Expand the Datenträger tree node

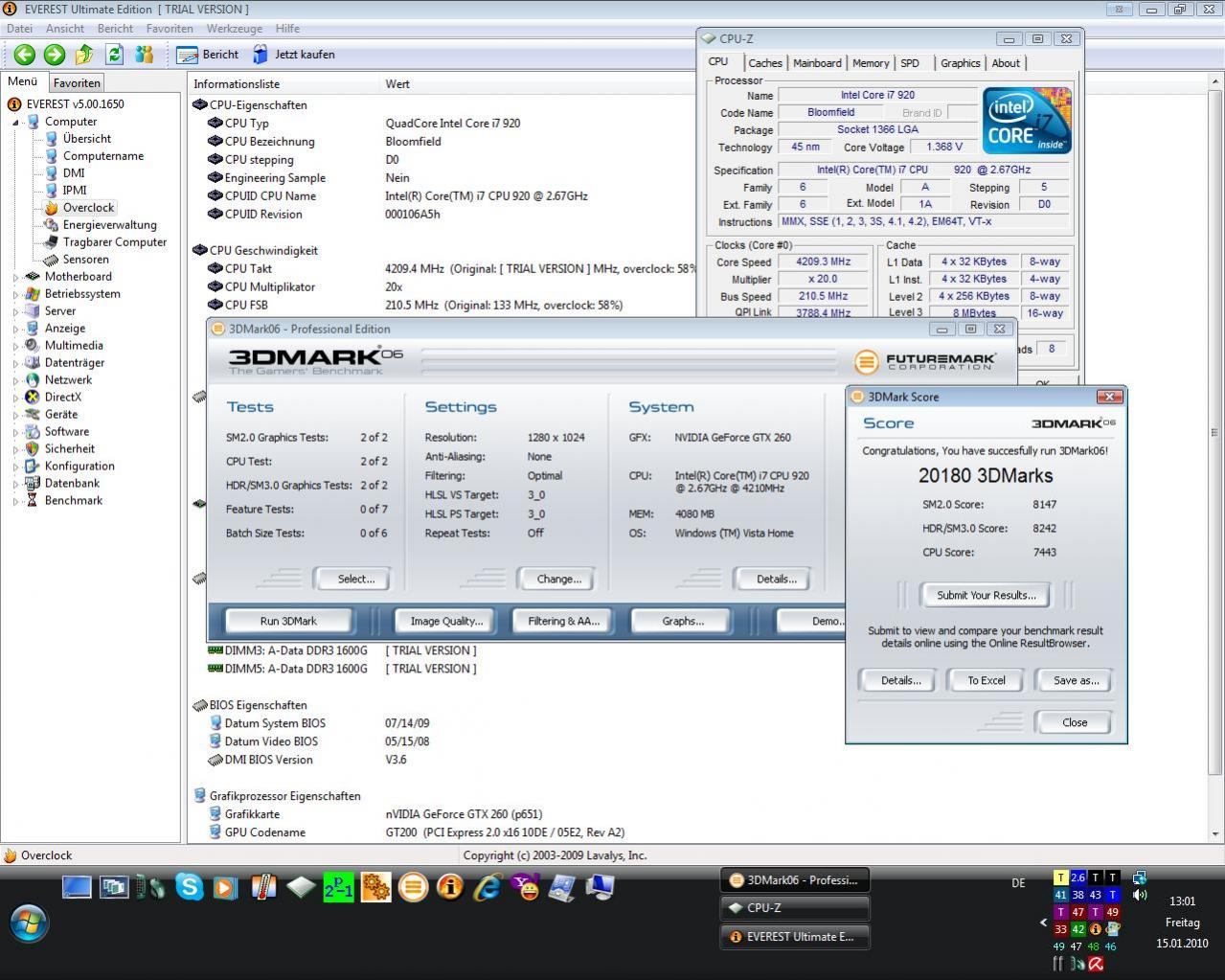15,363
